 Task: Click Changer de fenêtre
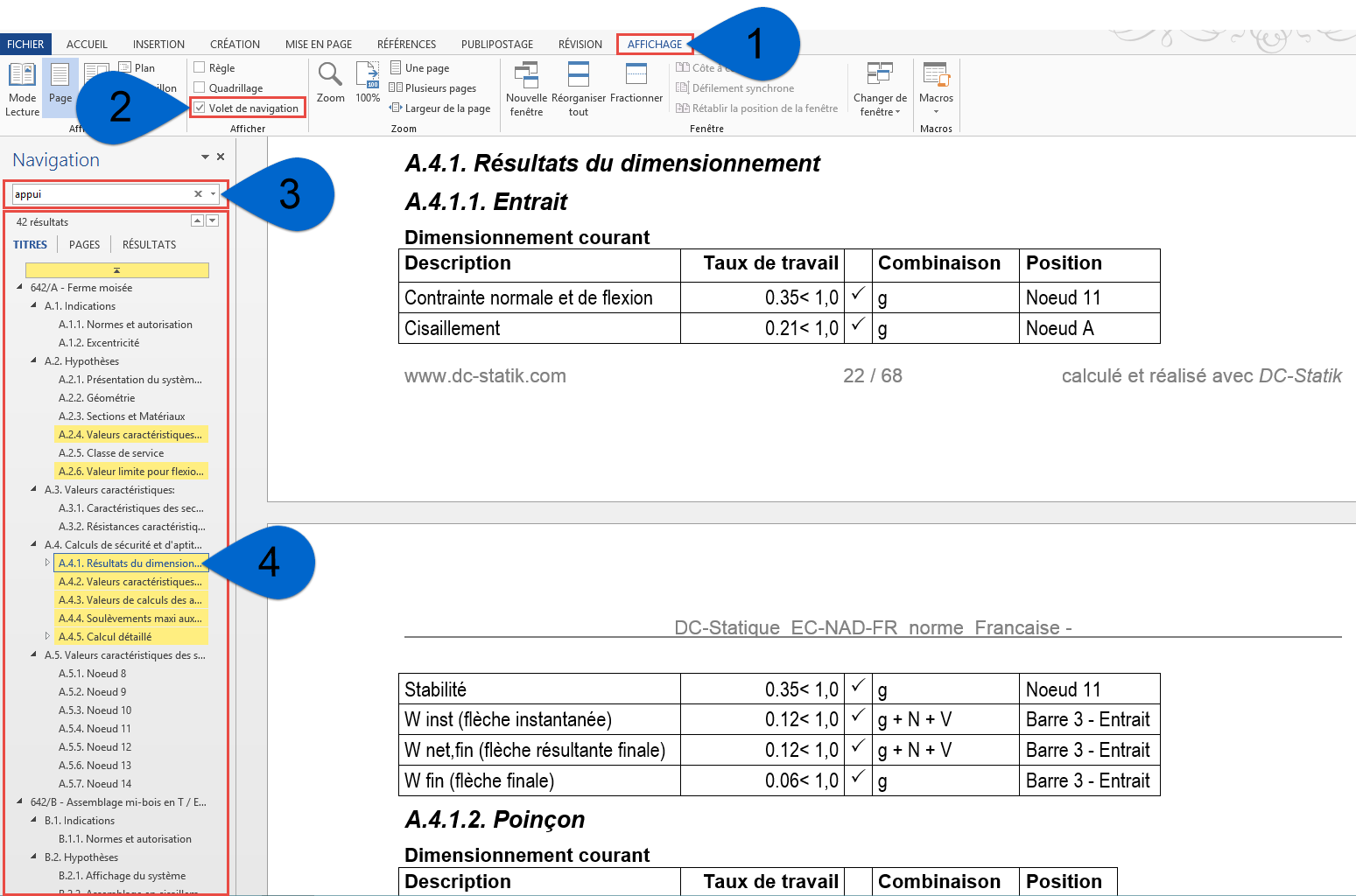pyautogui.click(x=880, y=87)
